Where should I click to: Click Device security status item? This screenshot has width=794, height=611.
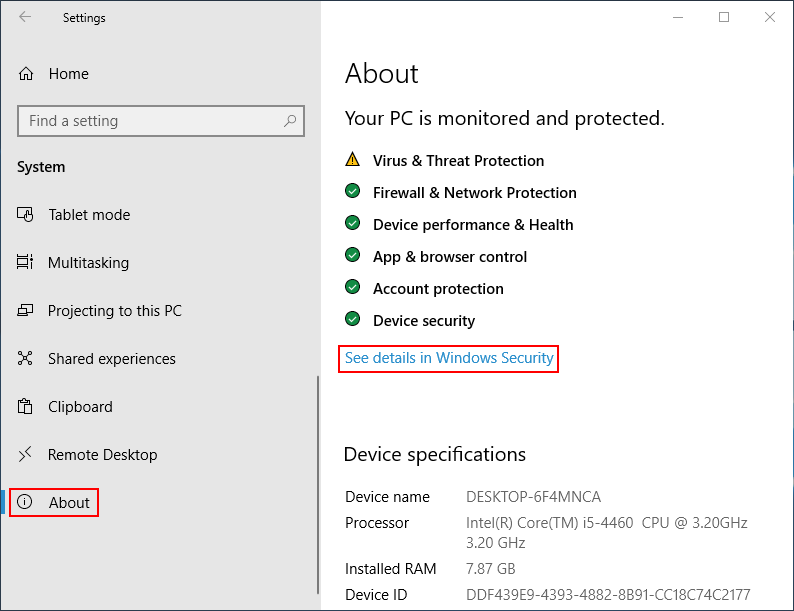(424, 321)
